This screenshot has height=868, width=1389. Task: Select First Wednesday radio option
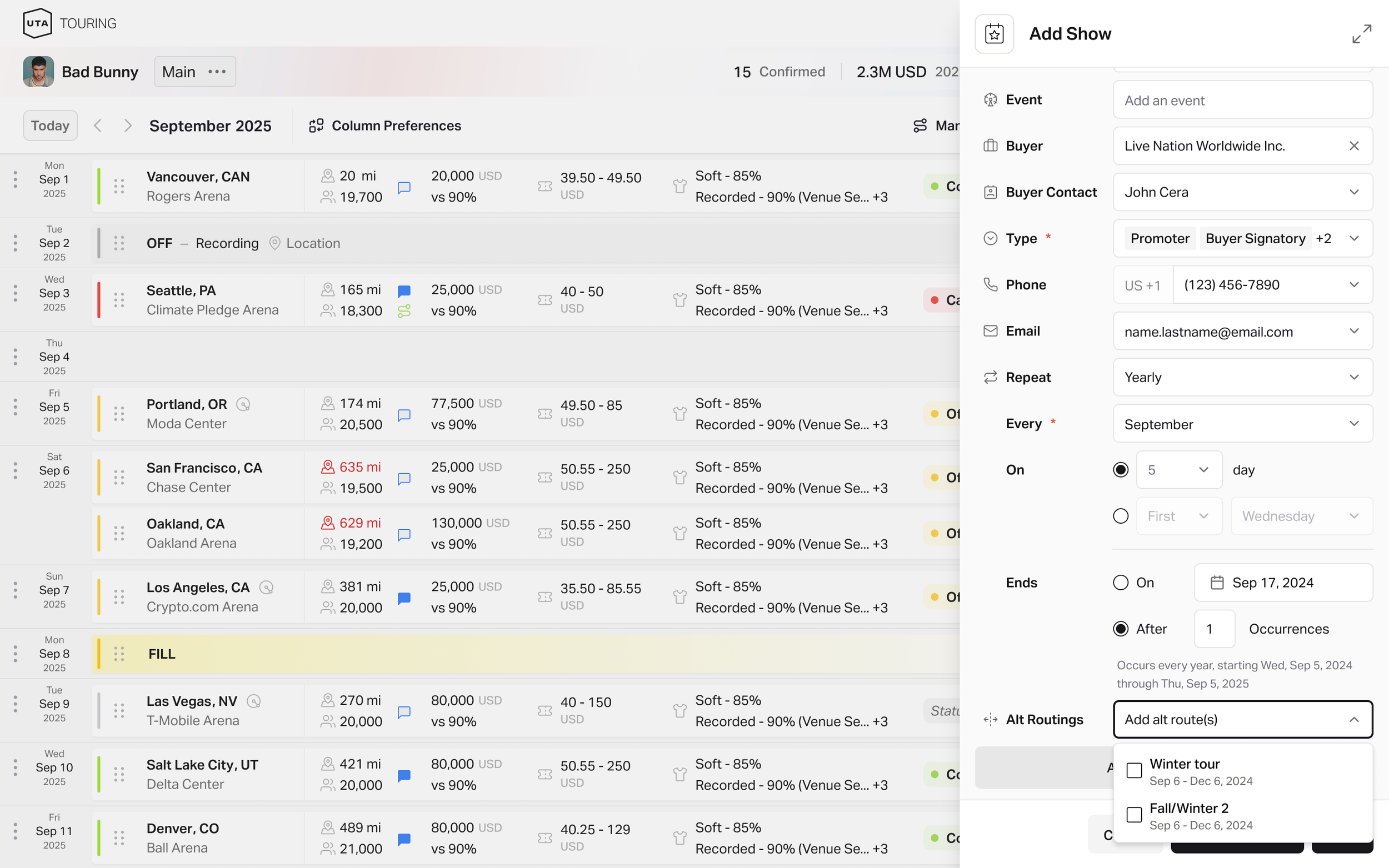[1120, 516]
